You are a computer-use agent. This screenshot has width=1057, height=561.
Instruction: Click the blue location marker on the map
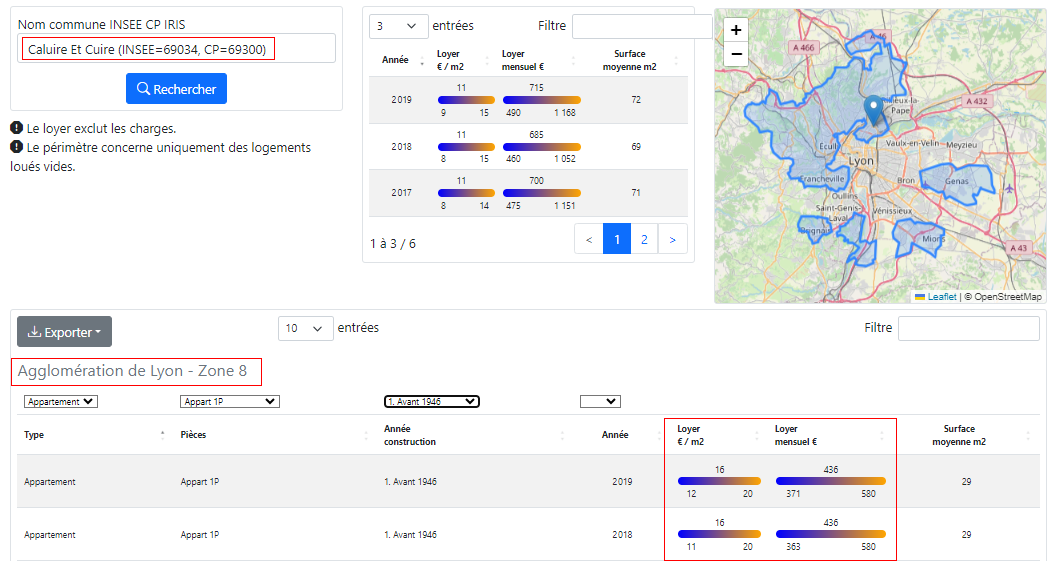point(874,110)
